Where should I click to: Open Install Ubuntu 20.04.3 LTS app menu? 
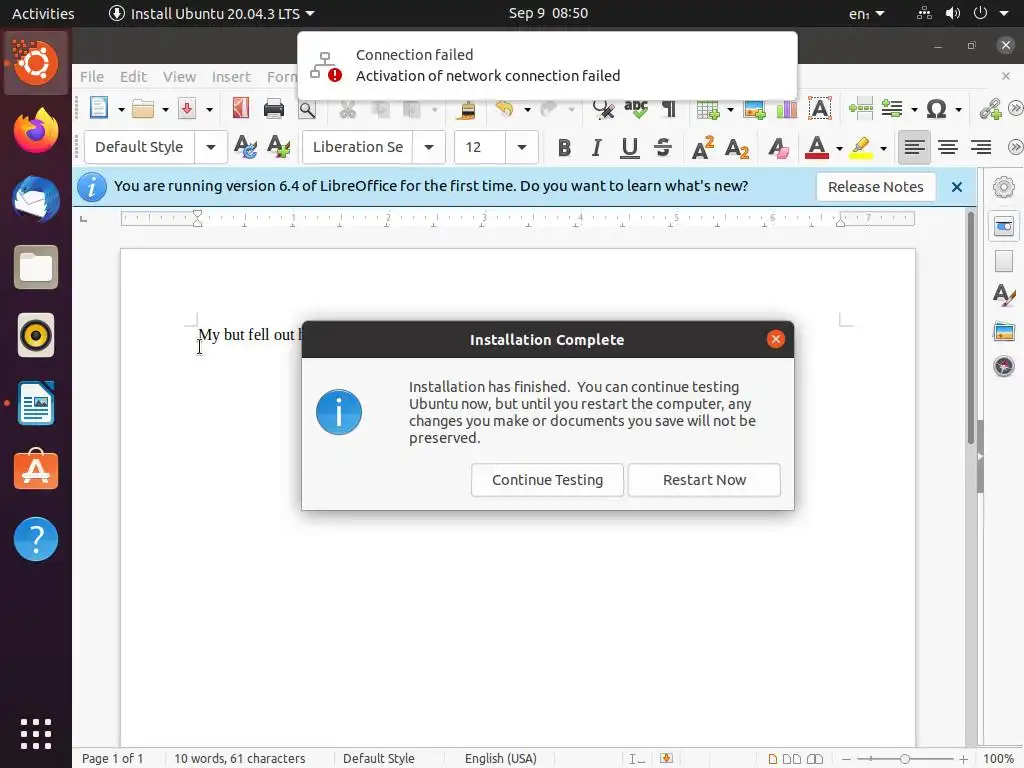click(x=212, y=13)
